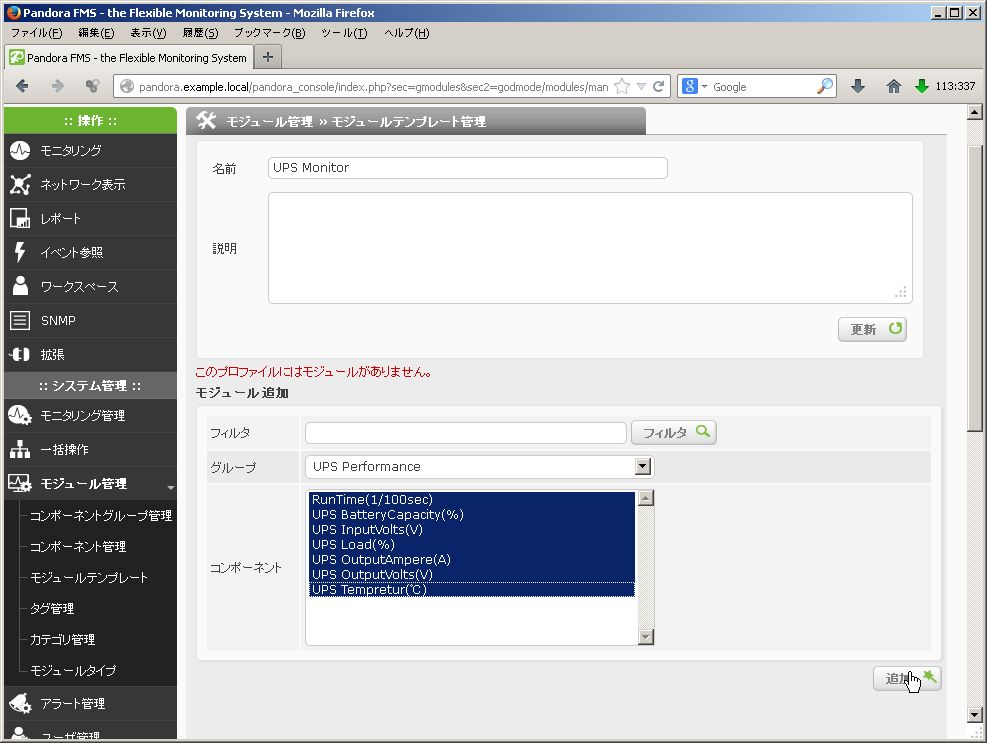
Task: Select UPS OutputVolts(V) component
Action: tap(471, 575)
